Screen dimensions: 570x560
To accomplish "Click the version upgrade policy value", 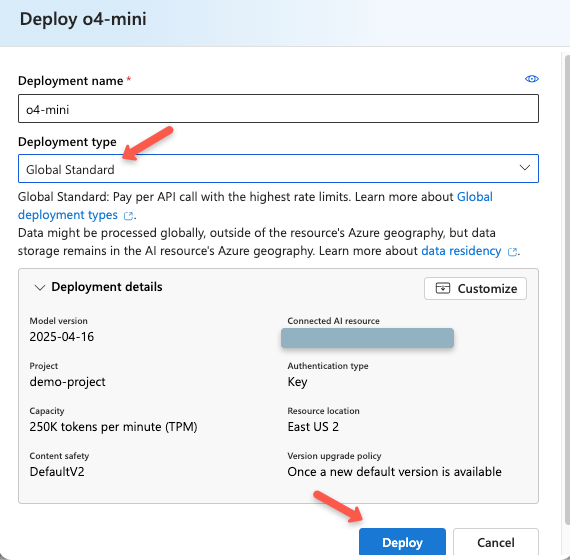I will [x=394, y=472].
